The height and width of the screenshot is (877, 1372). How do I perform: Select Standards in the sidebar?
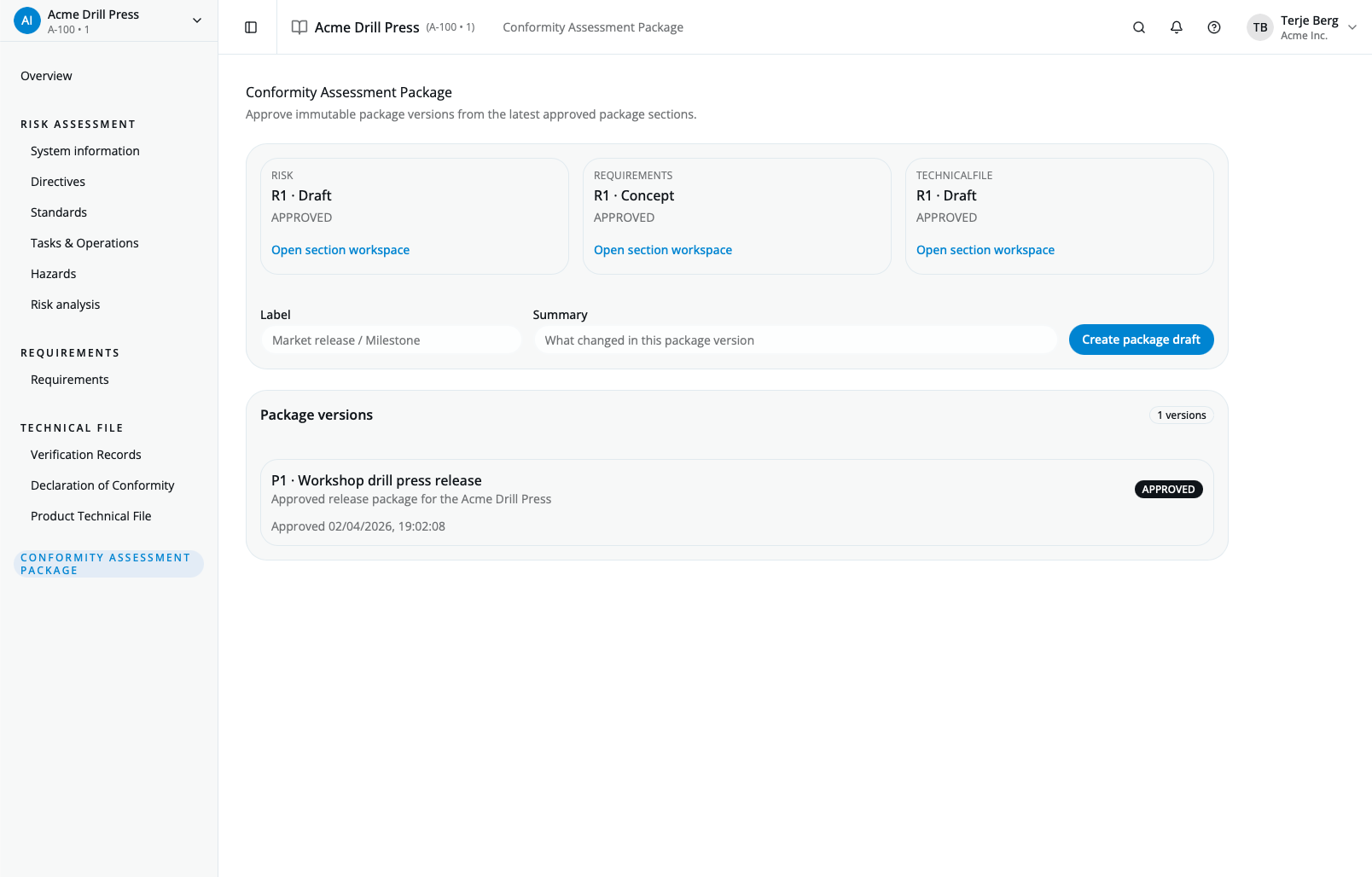[x=59, y=212]
